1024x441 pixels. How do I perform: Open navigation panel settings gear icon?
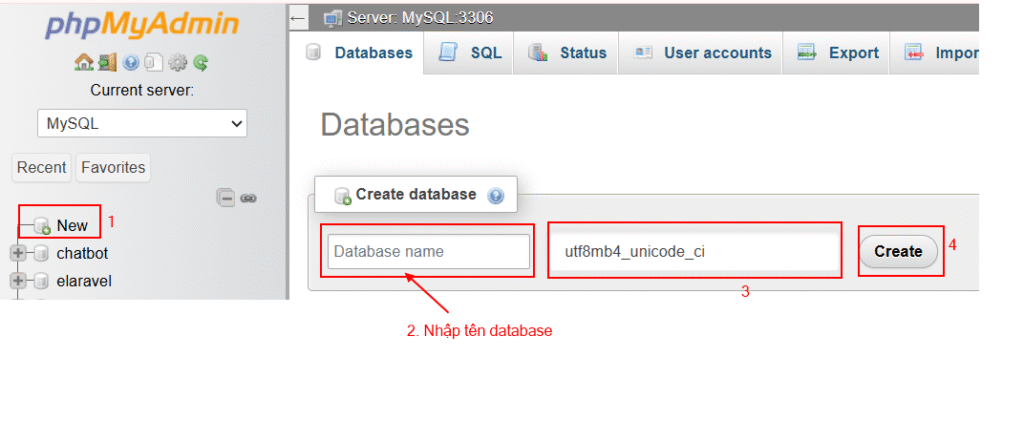coord(177,63)
